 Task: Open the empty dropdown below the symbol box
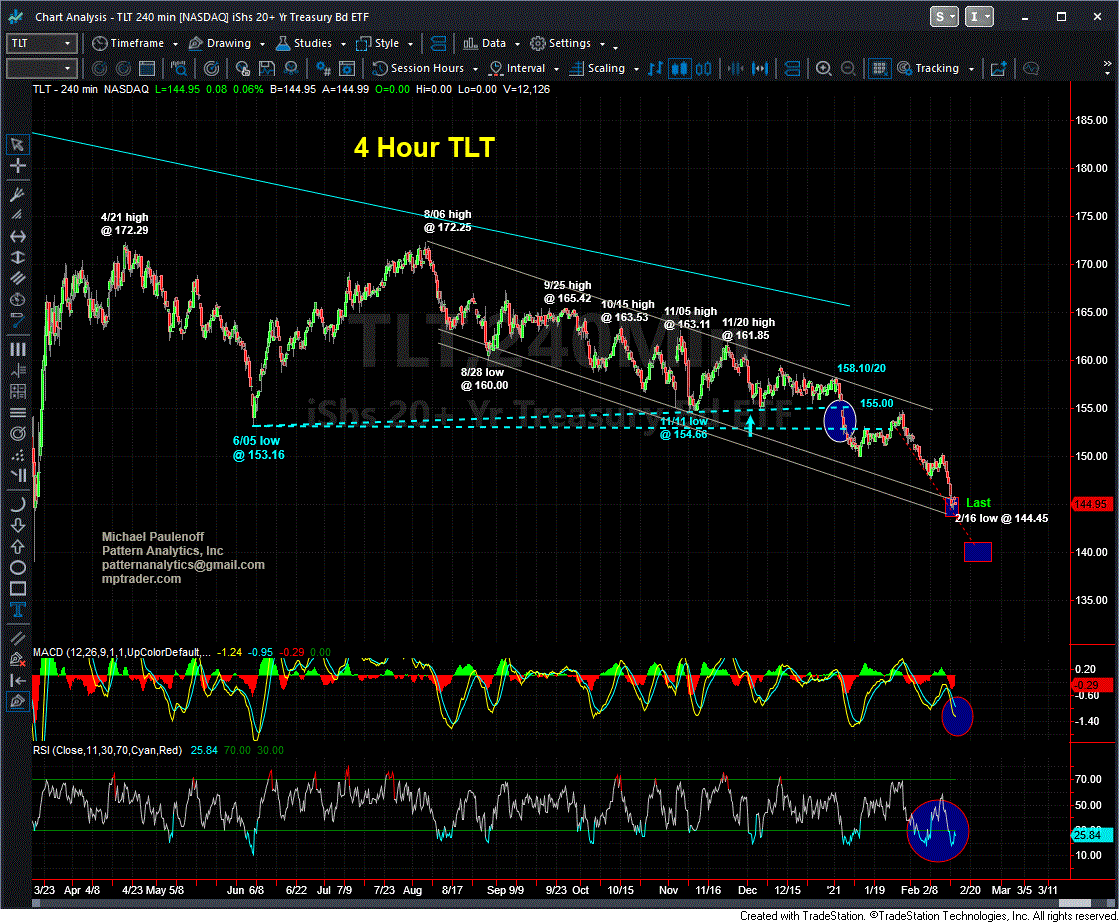click(x=41, y=69)
